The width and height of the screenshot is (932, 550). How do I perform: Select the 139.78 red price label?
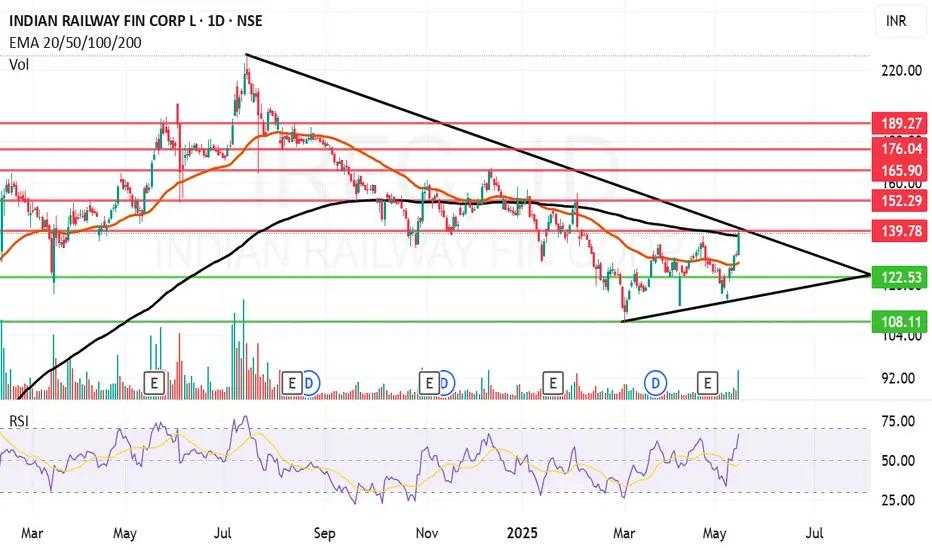(x=900, y=231)
